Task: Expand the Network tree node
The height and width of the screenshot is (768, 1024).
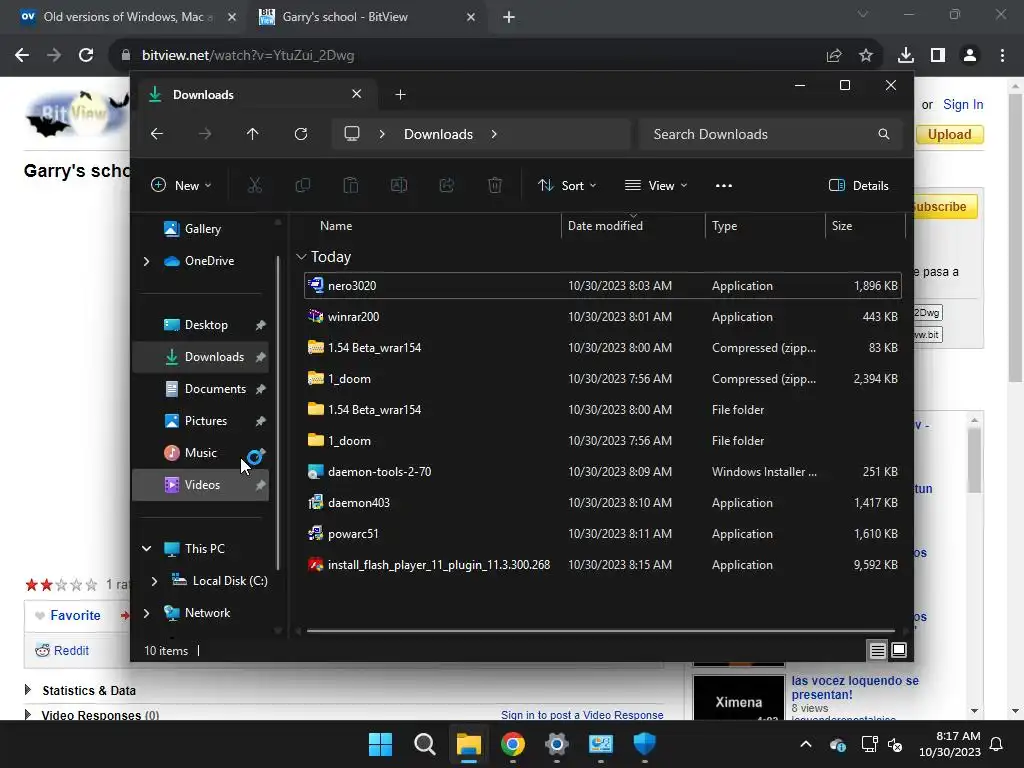Action: (146, 613)
